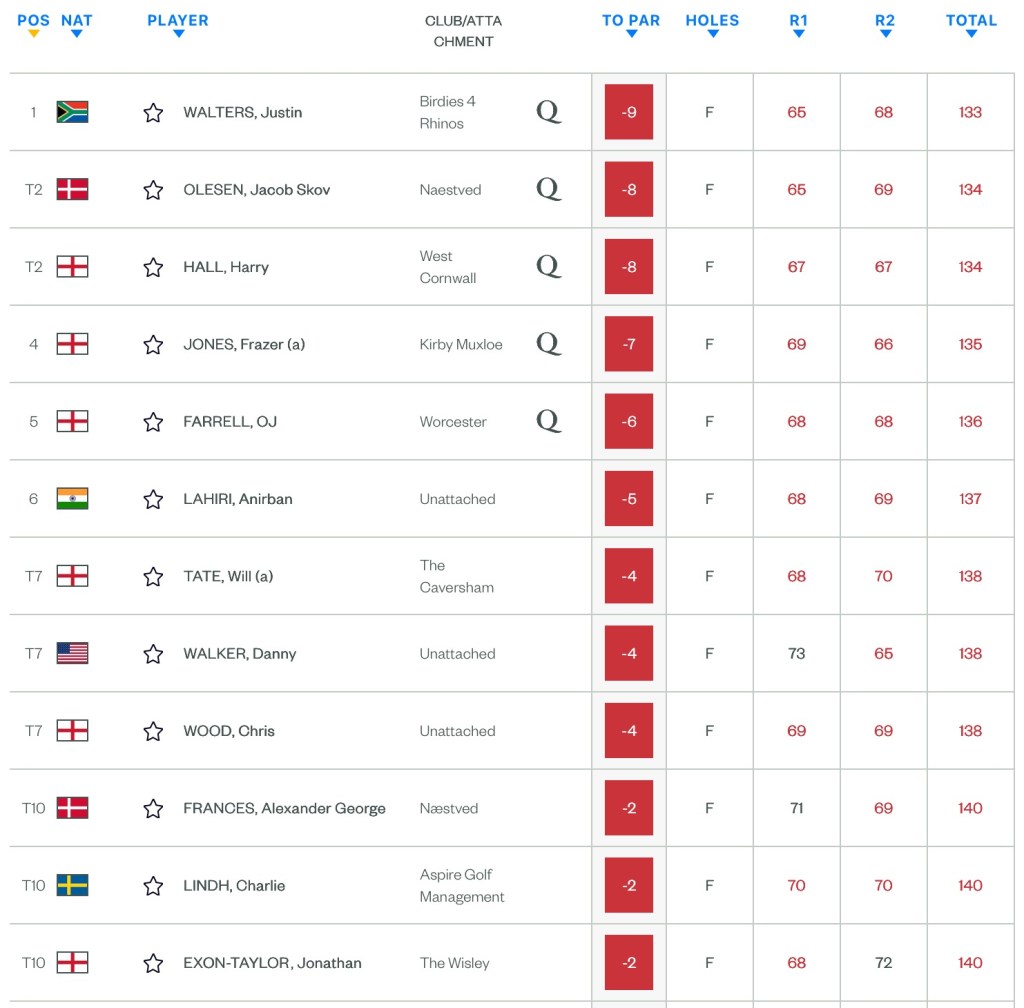Toggle favorite star for Harry Hall

[153, 267]
